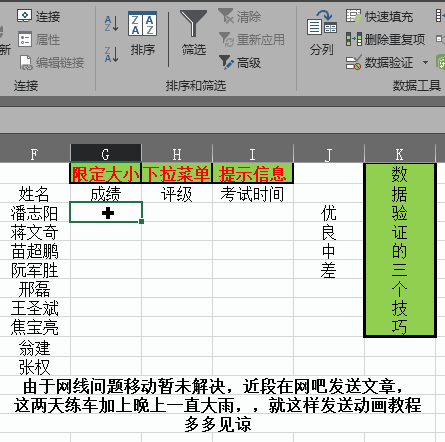Click the sort descending Z-A icon
Viewport: 445px width, 442px height.
click(112, 54)
